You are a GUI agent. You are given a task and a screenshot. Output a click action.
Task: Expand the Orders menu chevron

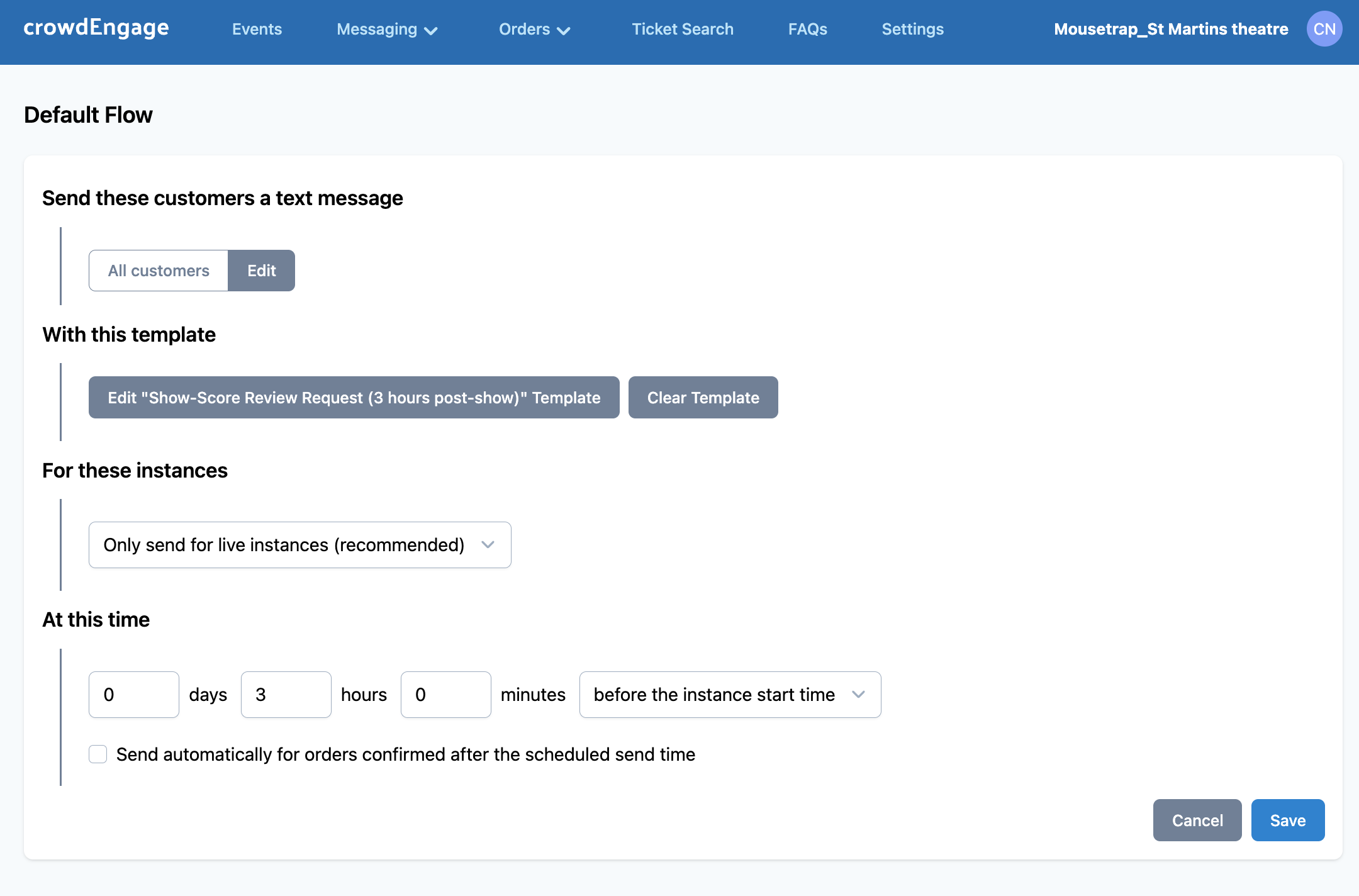click(x=564, y=31)
